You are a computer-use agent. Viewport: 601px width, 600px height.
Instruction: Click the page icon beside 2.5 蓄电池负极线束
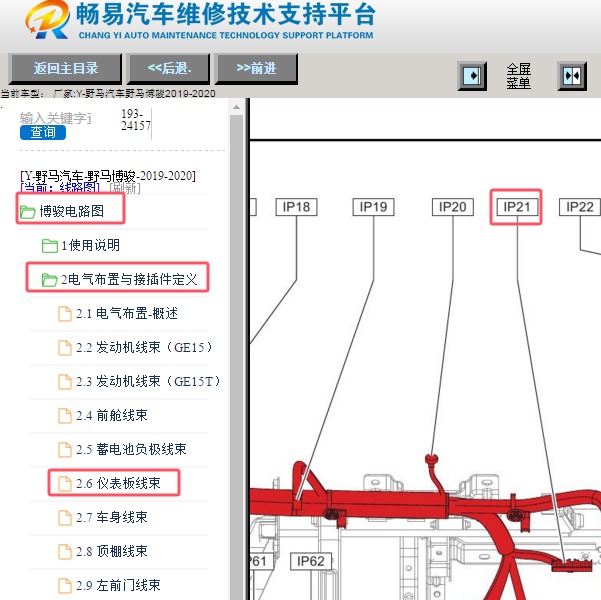coord(65,450)
